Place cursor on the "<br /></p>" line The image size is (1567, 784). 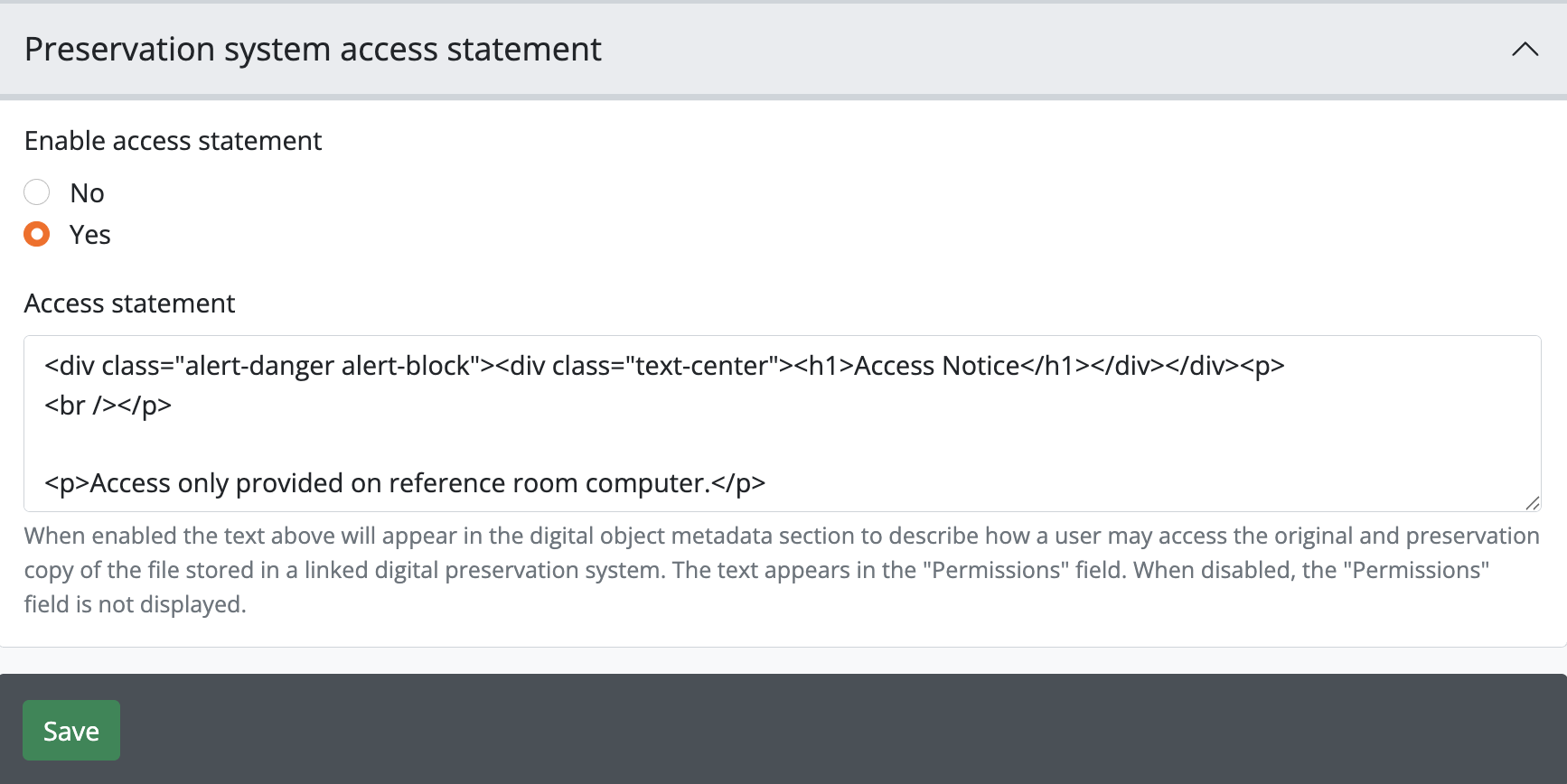108,406
